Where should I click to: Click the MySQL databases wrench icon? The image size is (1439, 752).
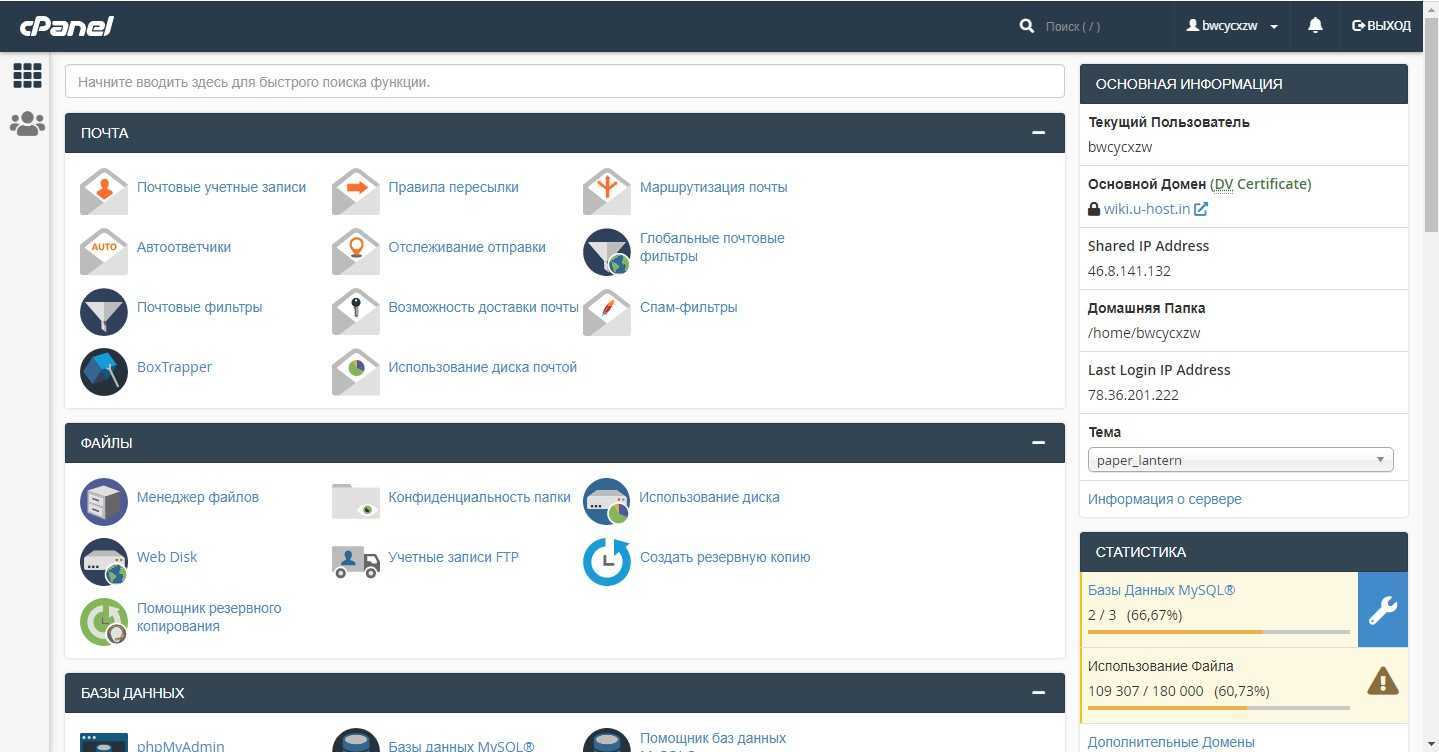tap(1382, 610)
